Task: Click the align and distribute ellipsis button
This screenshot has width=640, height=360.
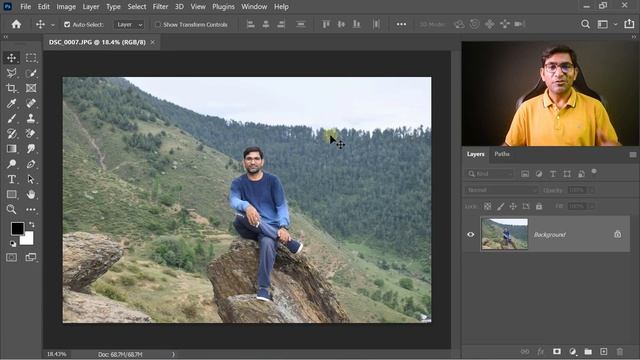Action: 401,24
